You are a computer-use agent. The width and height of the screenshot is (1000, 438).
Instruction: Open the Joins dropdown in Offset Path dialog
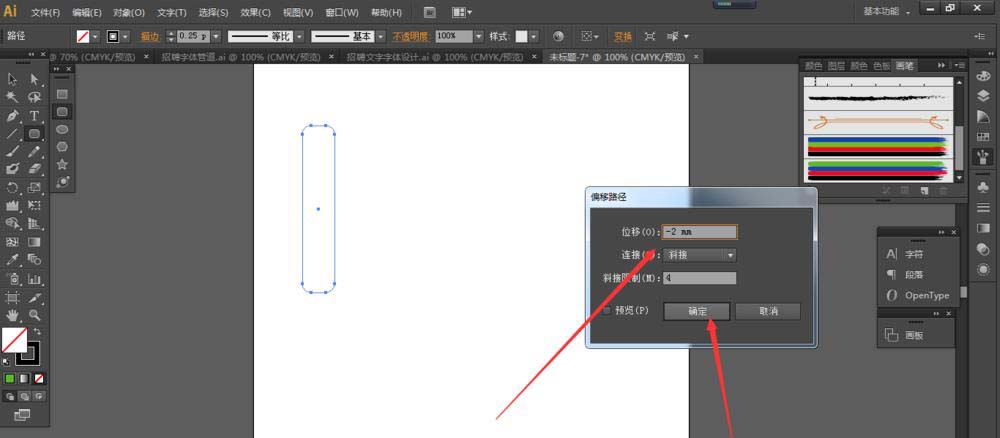[700, 255]
